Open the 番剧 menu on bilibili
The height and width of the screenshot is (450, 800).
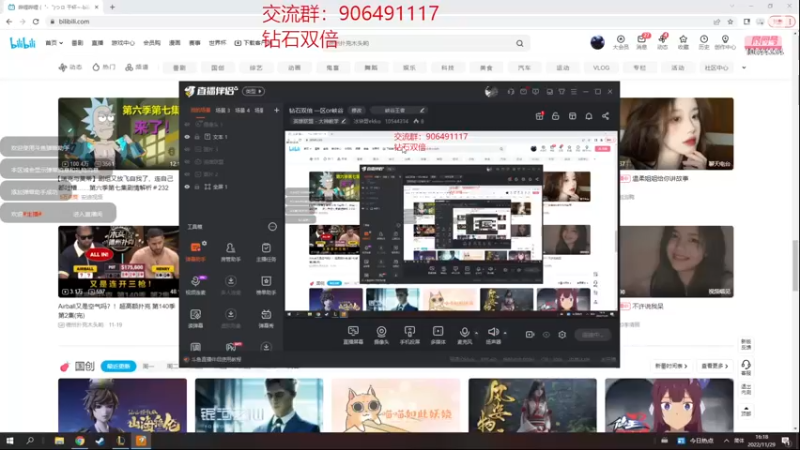77,43
